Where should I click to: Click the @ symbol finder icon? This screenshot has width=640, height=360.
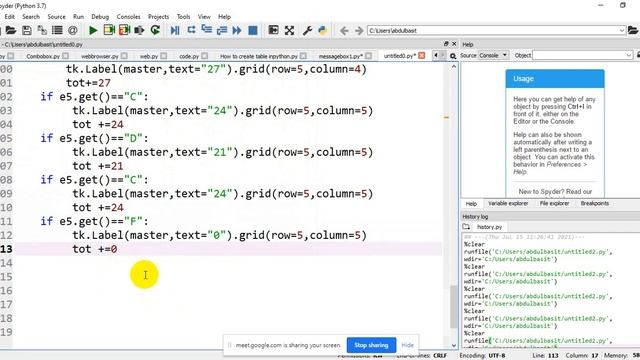pyautogui.click(x=73, y=31)
